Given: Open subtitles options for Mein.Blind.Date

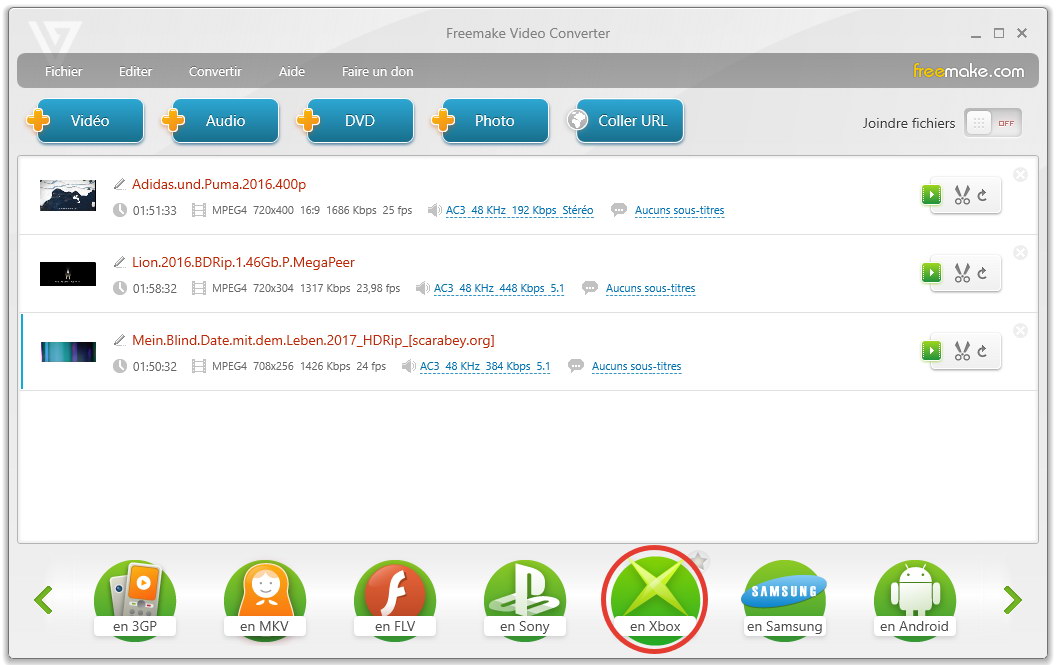Looking at the screenshot, I should point(636,367).
